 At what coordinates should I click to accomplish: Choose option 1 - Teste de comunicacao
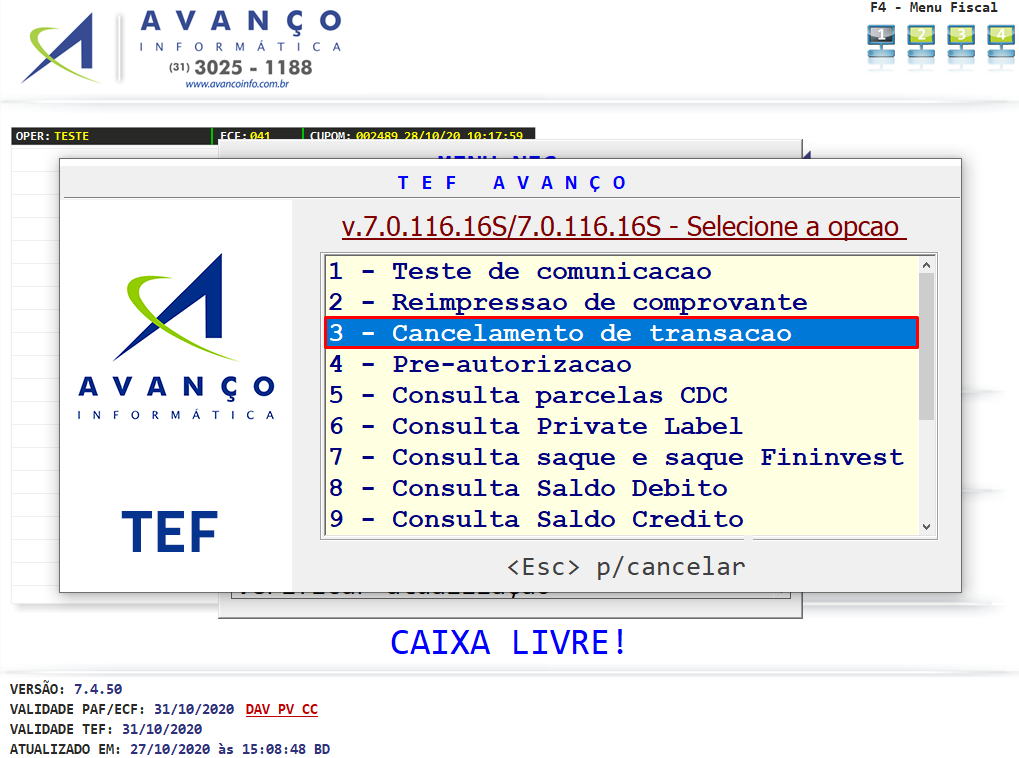coord(621,271)
